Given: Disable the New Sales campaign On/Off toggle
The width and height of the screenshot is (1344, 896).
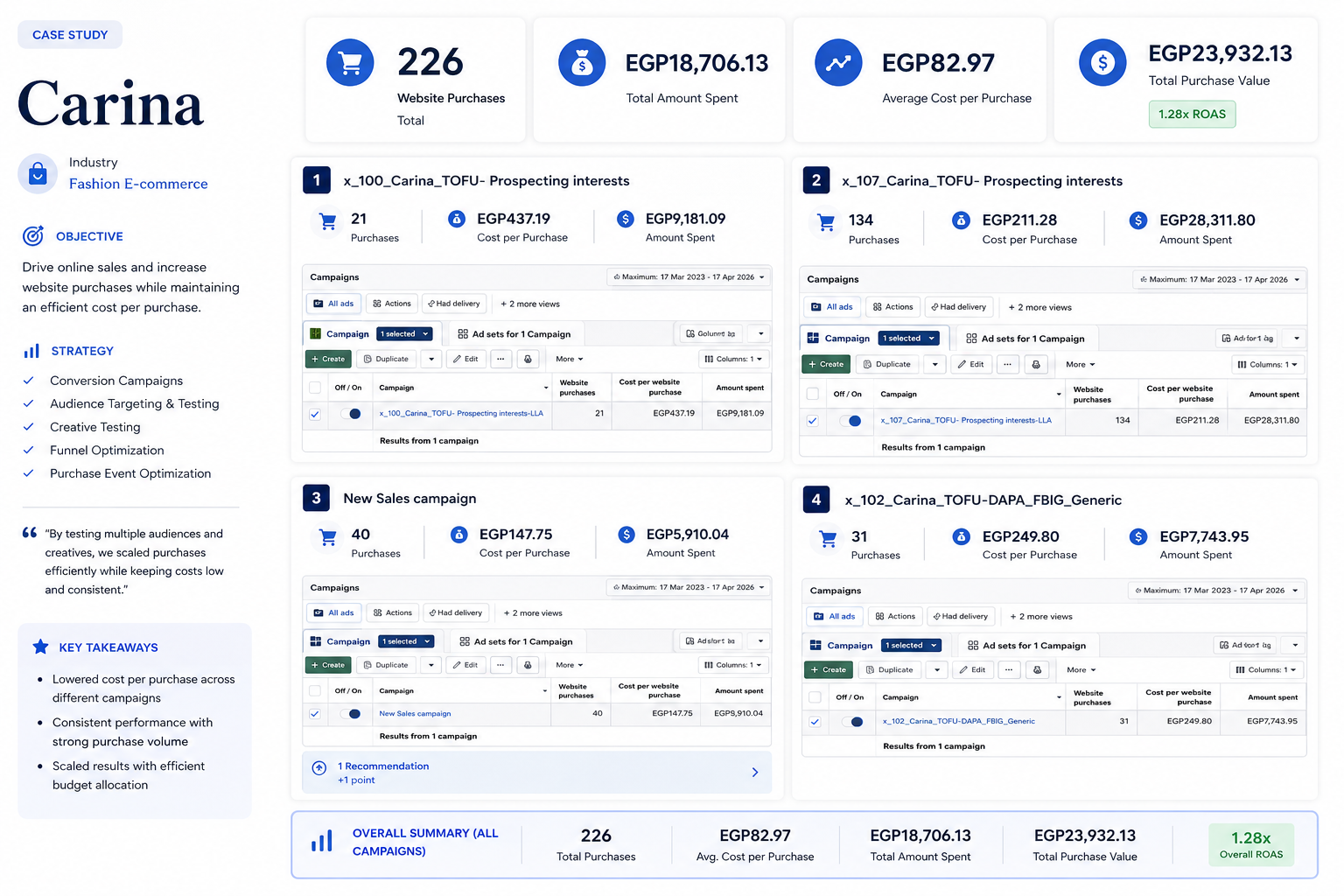Looking at the screenshot, I should pos(351,714).
